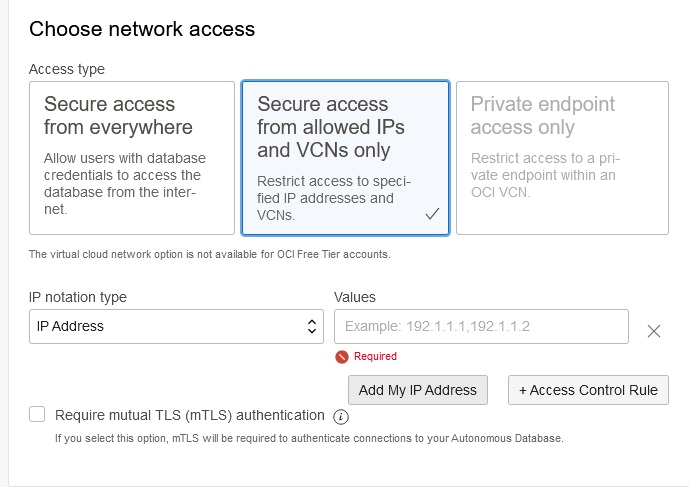Add a new Access Control Rule

point(588,390)
